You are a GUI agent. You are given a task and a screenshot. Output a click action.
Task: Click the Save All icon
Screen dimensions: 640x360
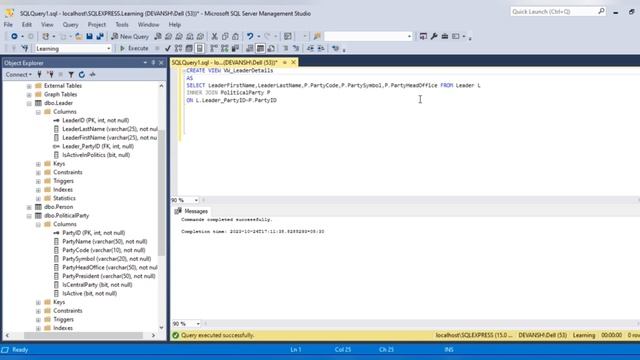(100, 36)
